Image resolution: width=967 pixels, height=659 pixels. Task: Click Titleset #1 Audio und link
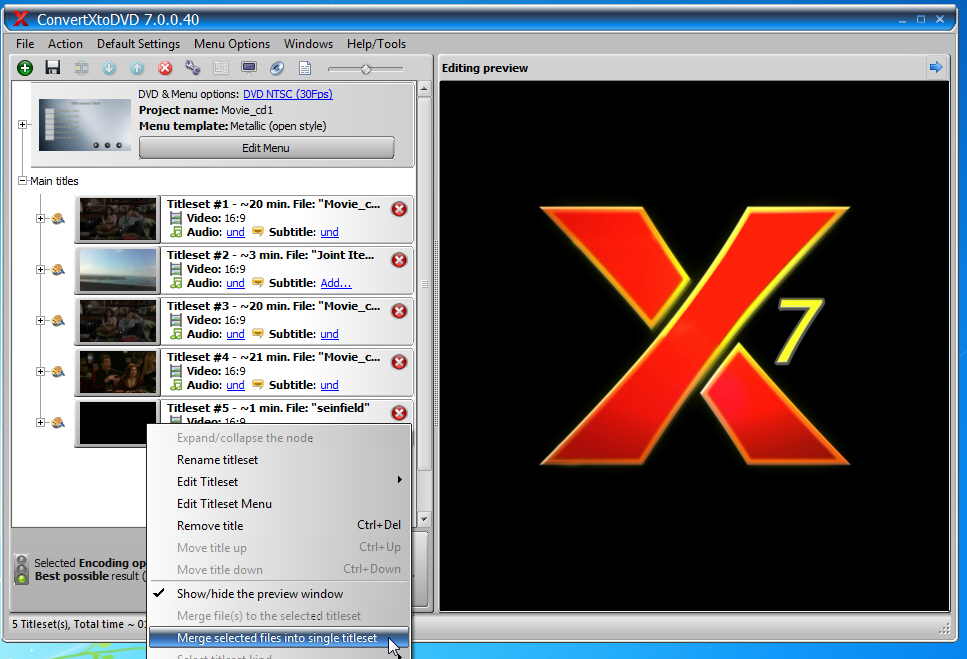(236, 232)
